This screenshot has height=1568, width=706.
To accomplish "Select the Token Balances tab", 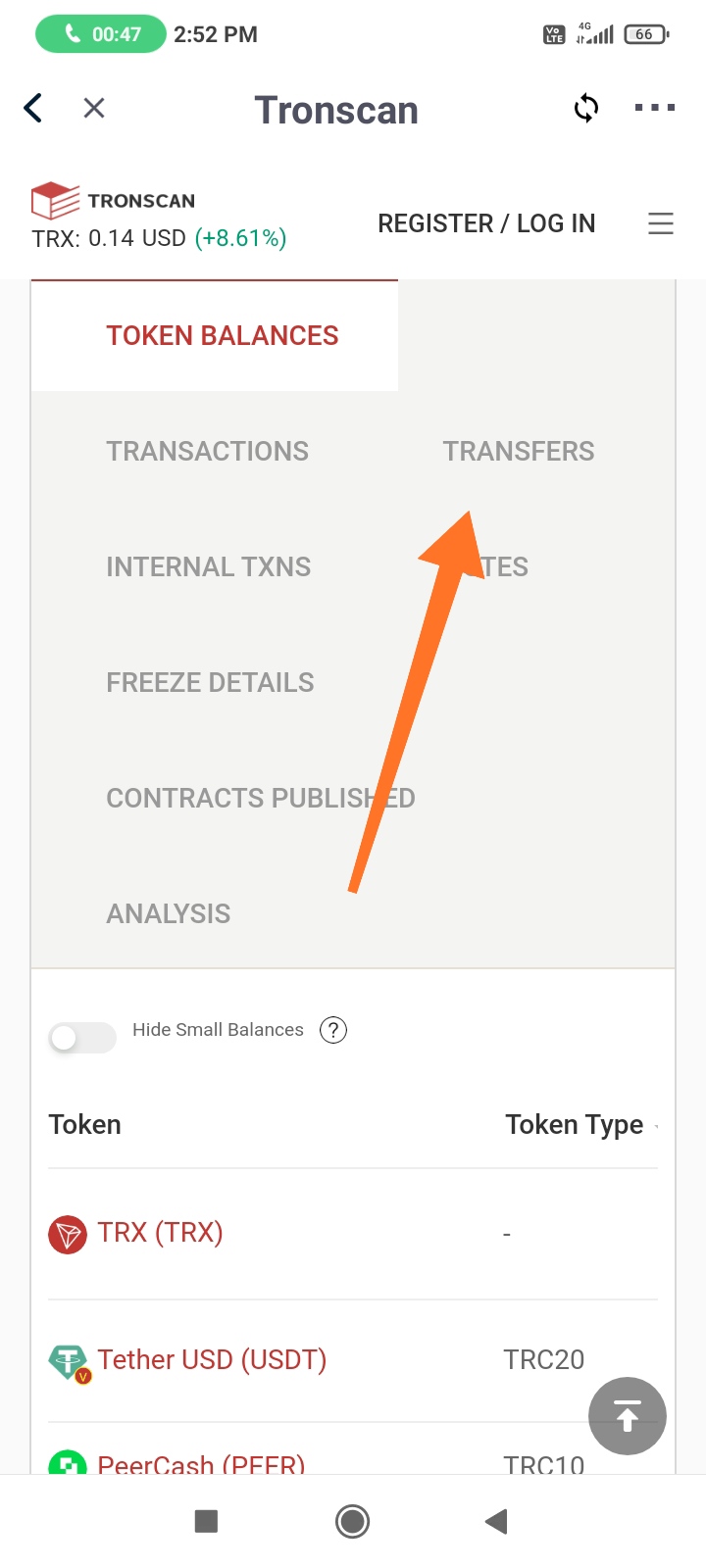I will (x=222, y=335).
